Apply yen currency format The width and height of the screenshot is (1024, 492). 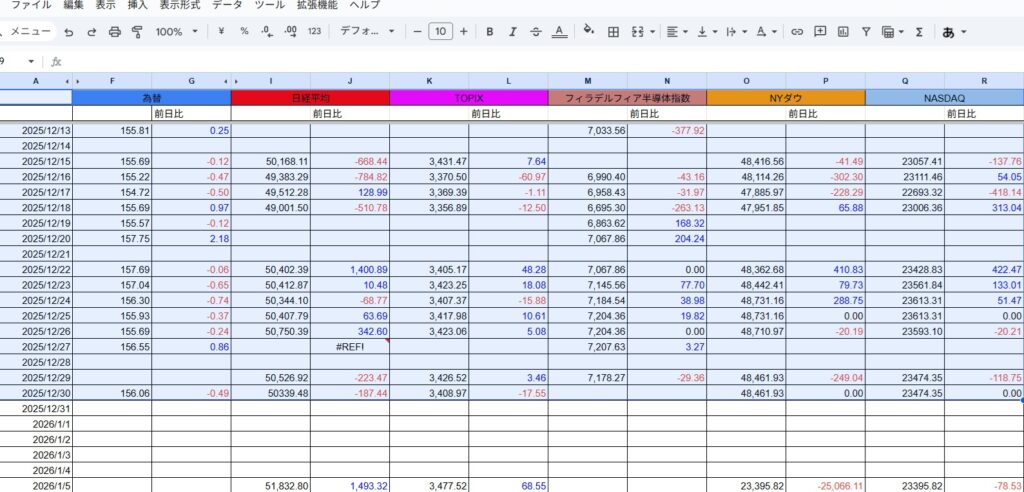coord(220,32)
